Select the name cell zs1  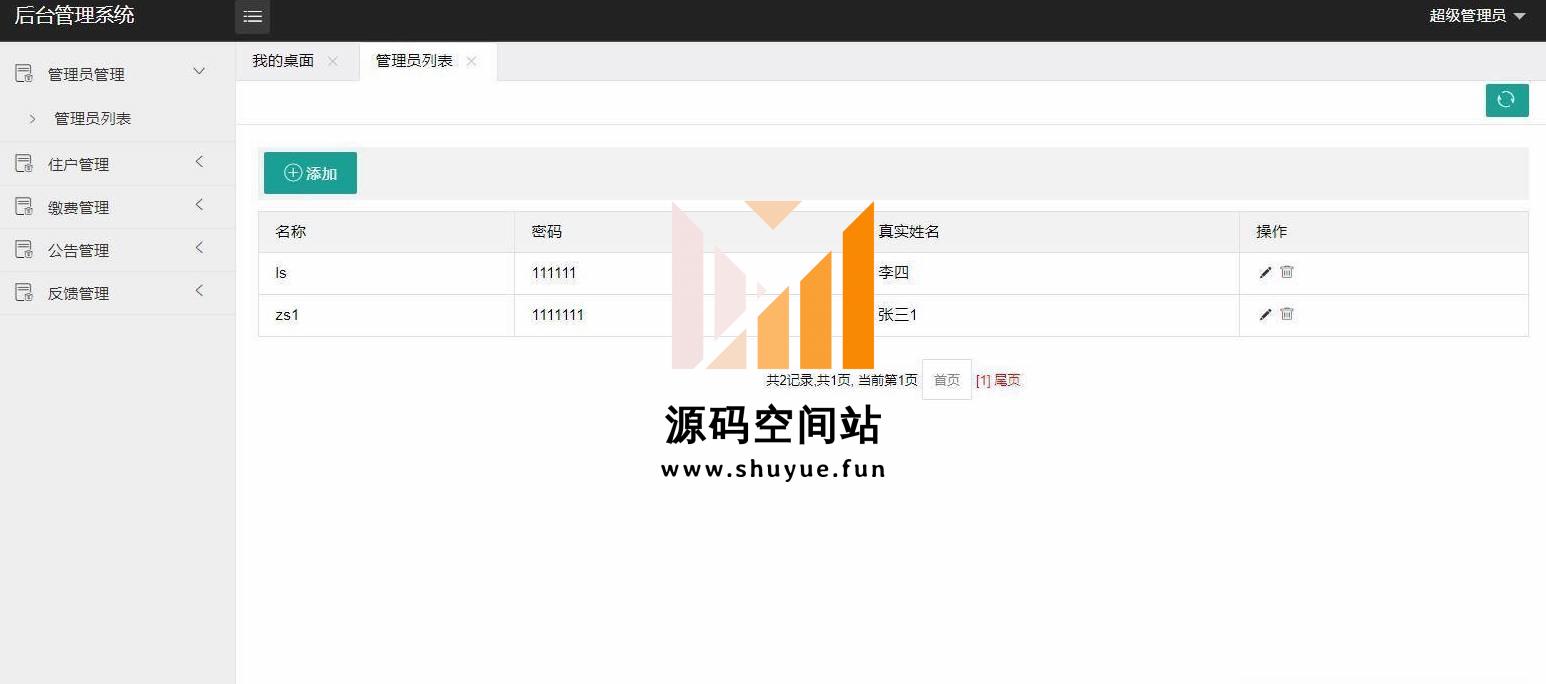pyautogui.click(x=288, y=315)
